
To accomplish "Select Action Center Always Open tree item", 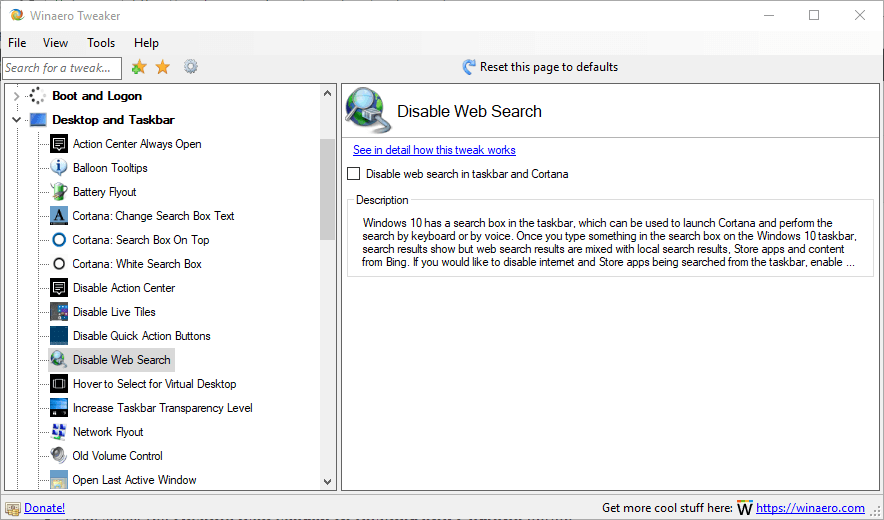I will point(137,144).
